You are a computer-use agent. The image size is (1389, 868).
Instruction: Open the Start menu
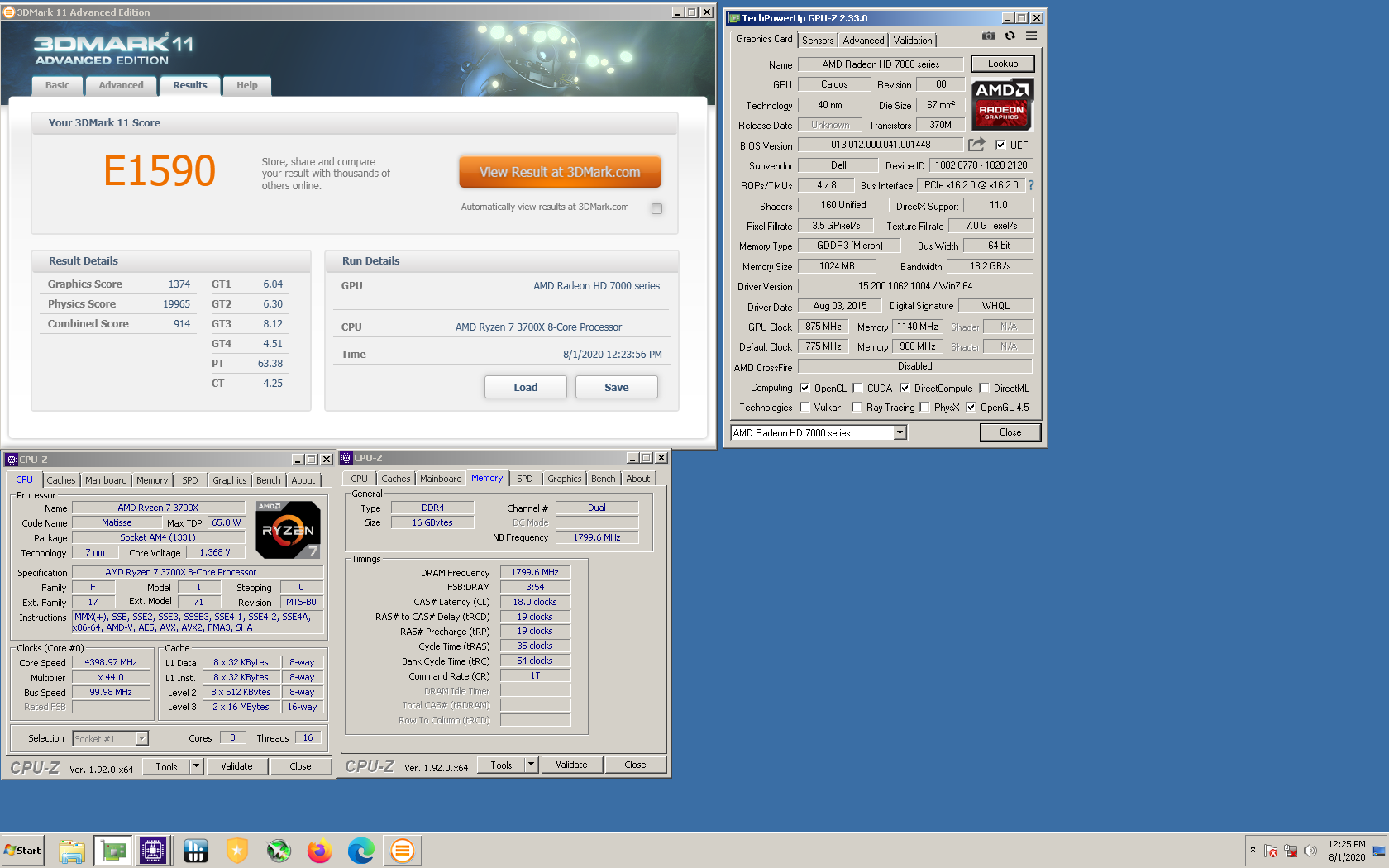pyautogui.click(x=22, y=851)
